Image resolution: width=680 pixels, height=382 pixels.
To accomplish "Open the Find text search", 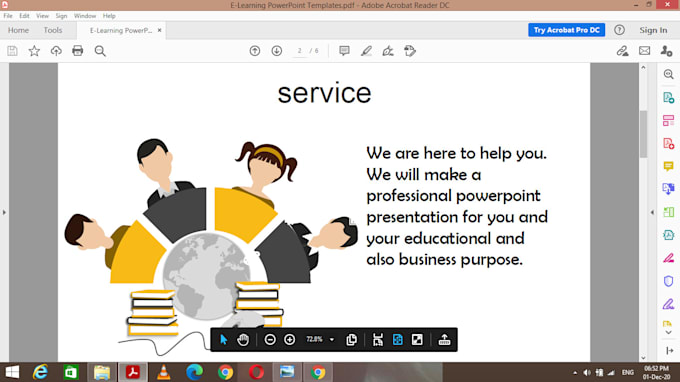I will click(100, 51).
